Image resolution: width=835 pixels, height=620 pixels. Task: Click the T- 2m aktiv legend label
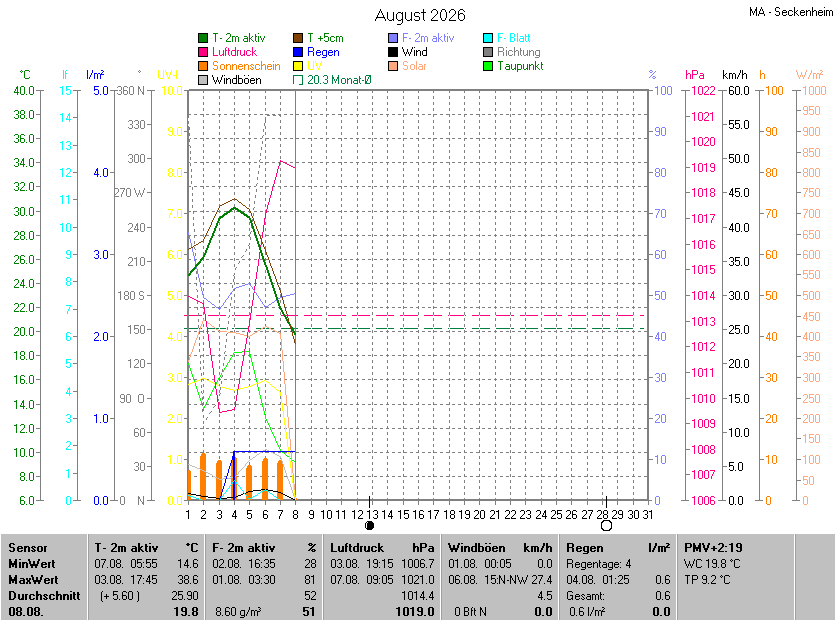[x=239, y=38]
